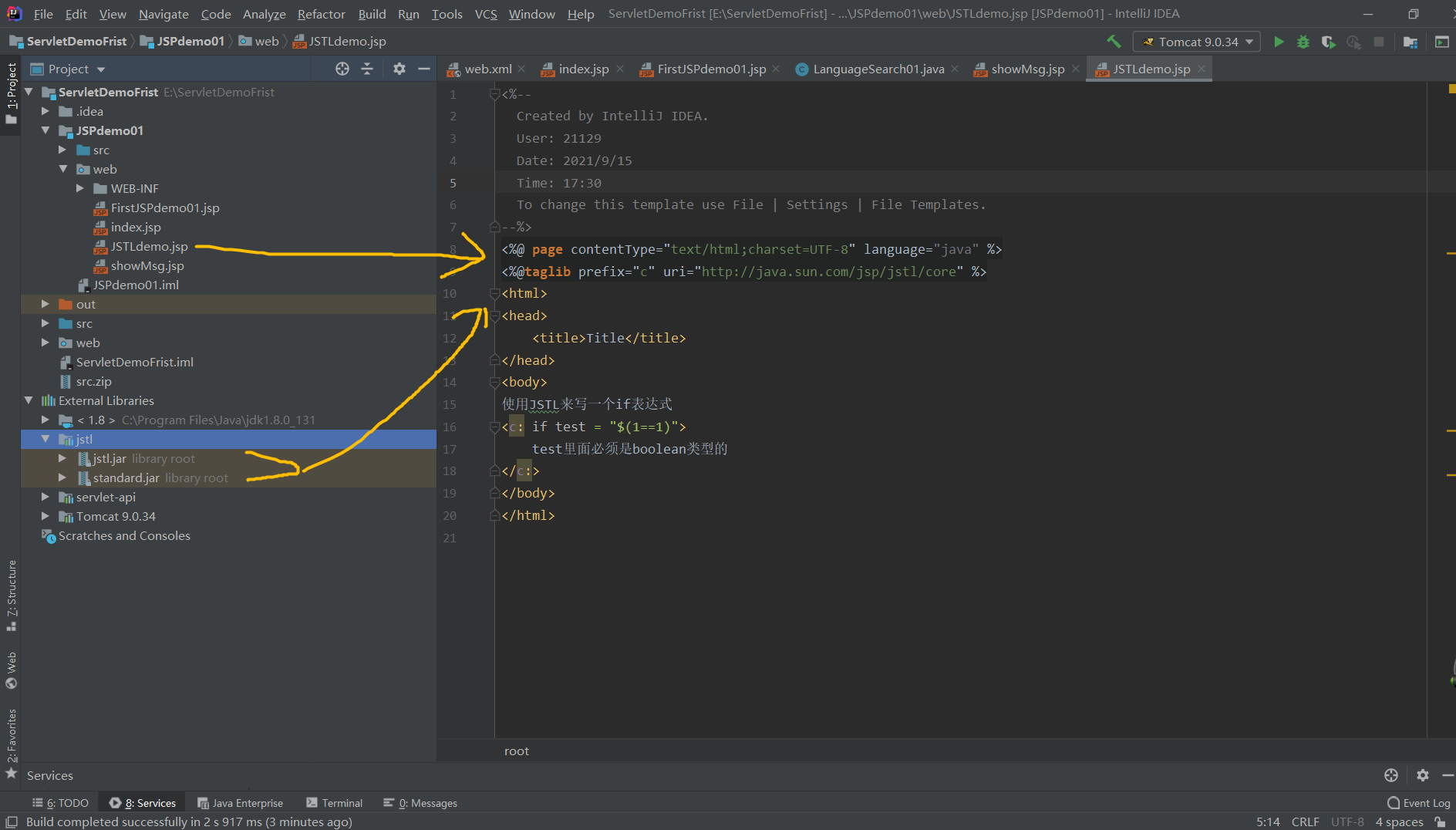Fold the html tag at line 10
This screenshot has height=830, width=1456.
click(x=494, y=293)
